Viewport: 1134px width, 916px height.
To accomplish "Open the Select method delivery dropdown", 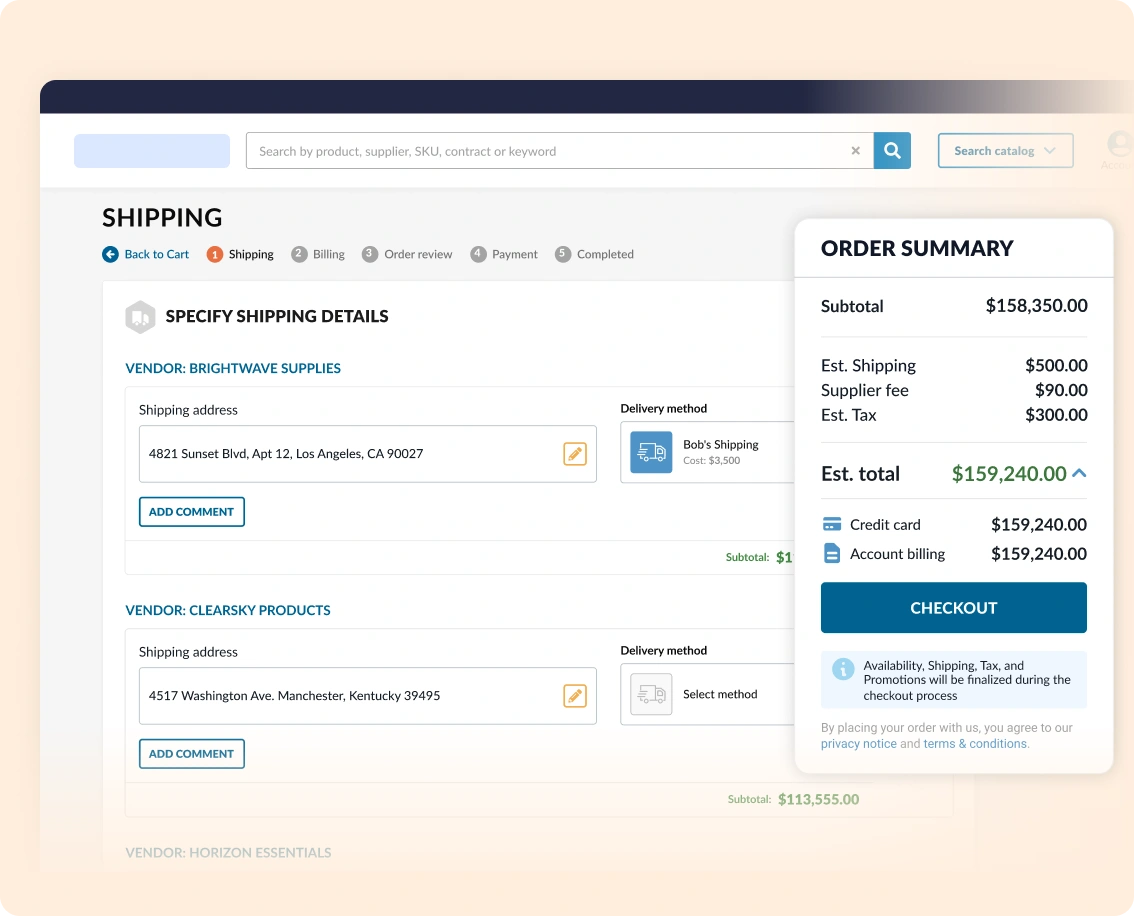I will [707, 694].
